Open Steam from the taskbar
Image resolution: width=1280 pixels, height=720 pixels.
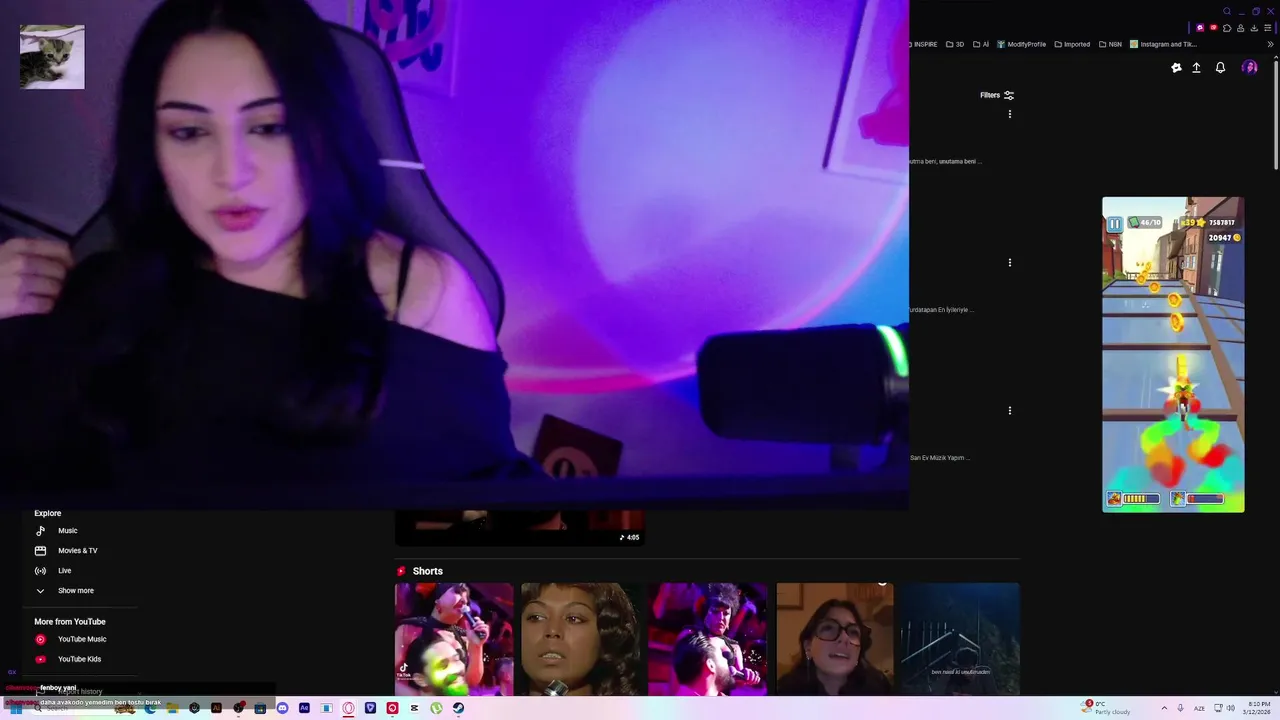point(458,708)
